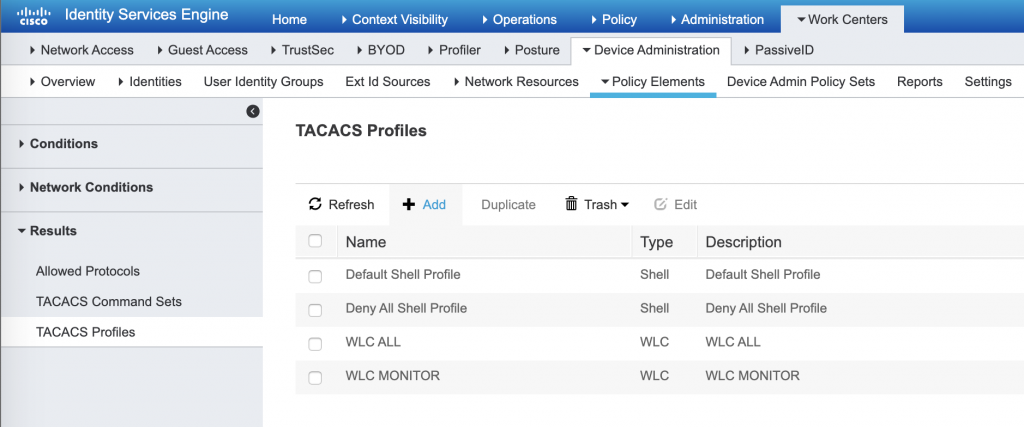Viewport: 1024px width, 427px height.
Task: Open the Reports tab
Action: [x=920, y=82]
